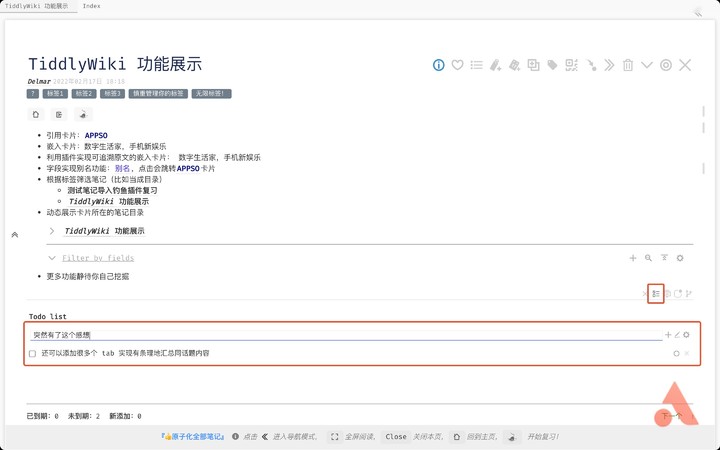
Task: Click the highlighted todo list icon
Action: [x=656, y=294]
